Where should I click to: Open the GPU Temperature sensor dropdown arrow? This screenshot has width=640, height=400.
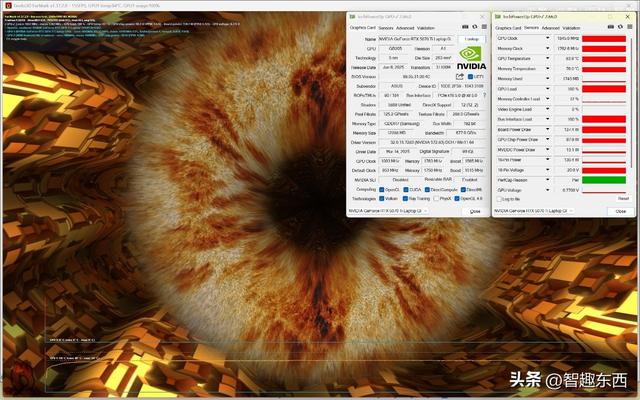(548, 58)
